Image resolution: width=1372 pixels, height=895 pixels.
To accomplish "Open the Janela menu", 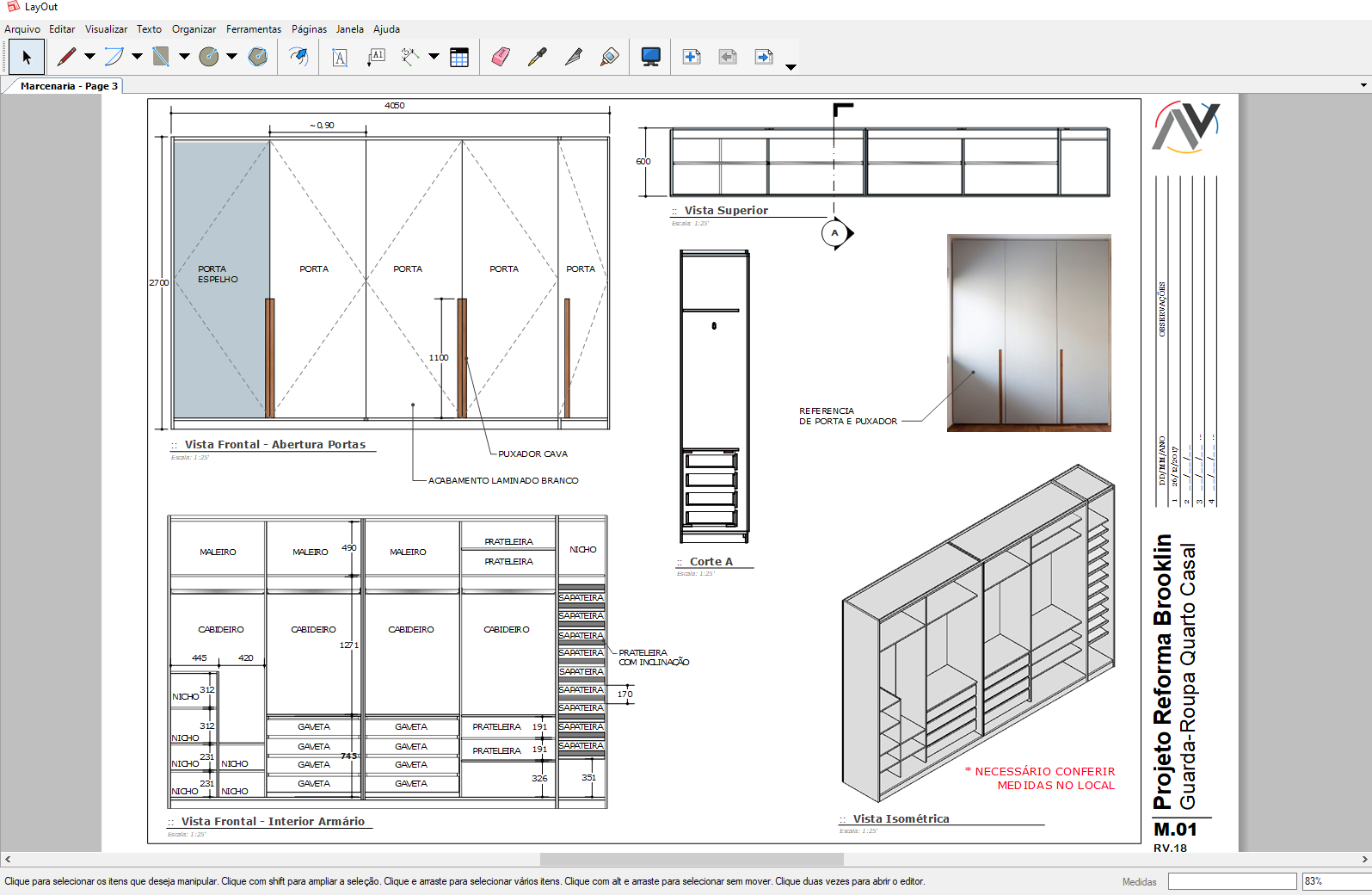I will tap(349, 29).
